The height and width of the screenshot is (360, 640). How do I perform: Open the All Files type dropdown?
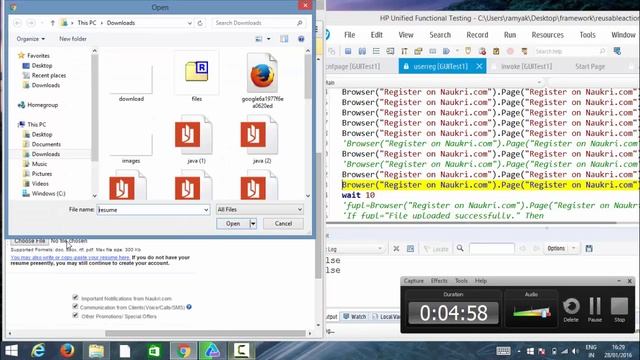260,210
